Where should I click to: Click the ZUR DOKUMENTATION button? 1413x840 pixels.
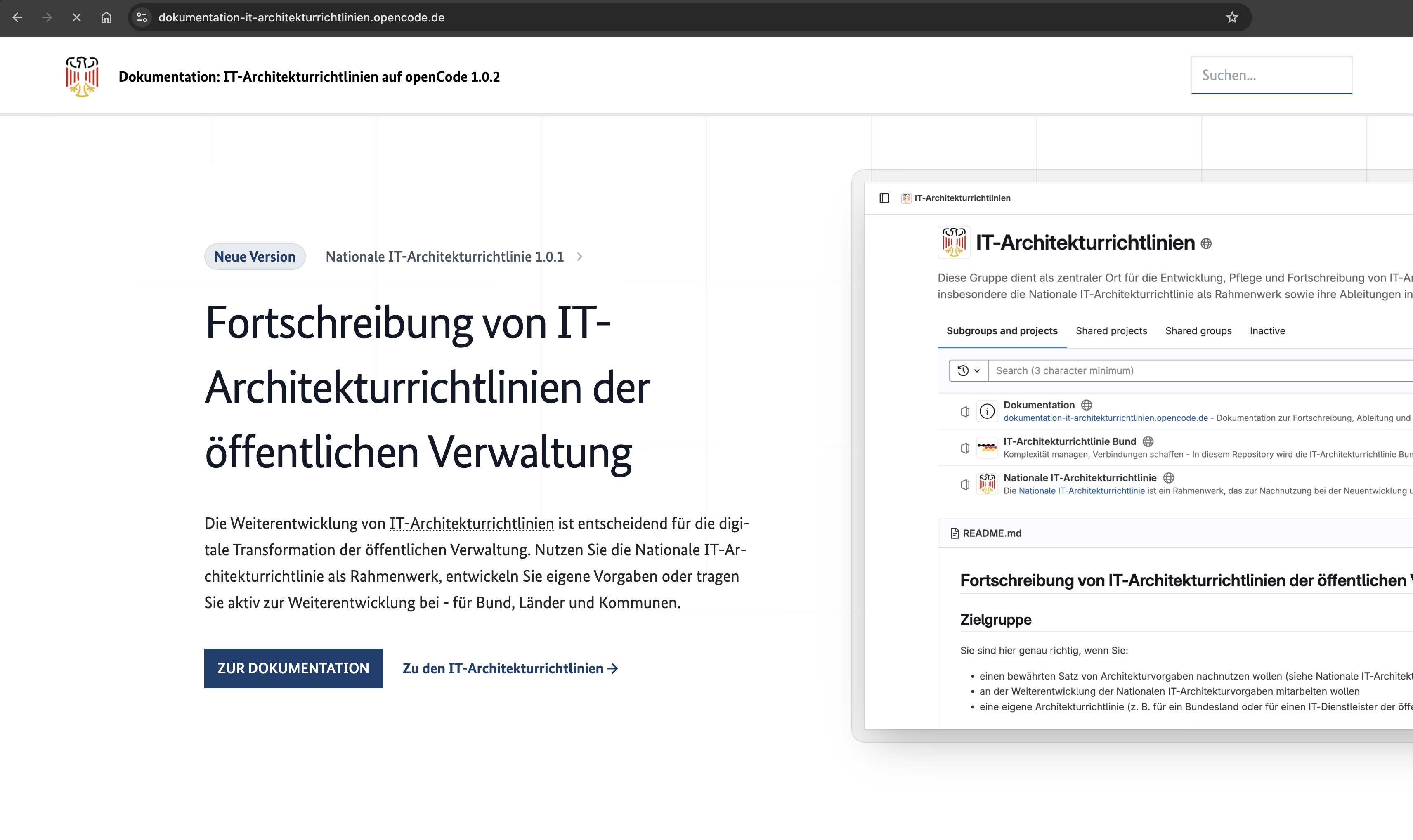pyautogui.click(x=293, y=668)
